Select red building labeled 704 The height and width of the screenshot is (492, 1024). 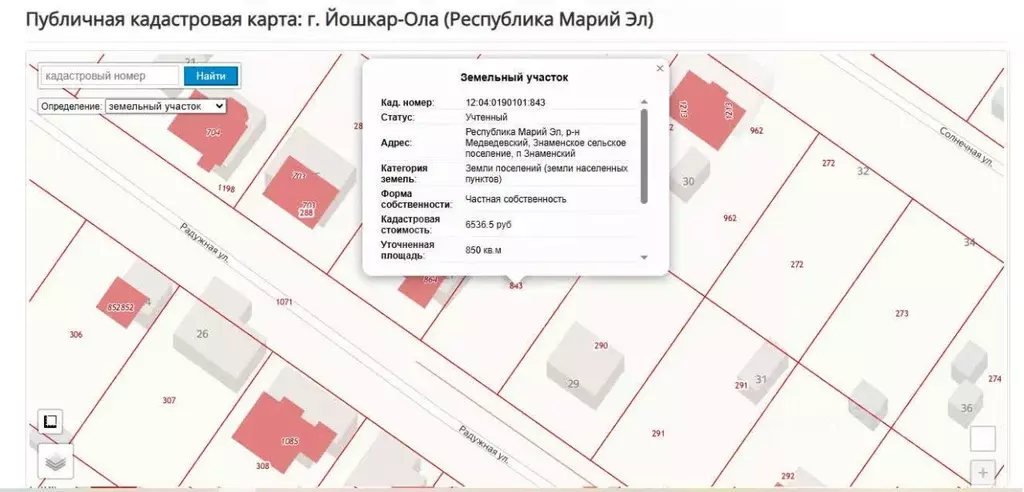tap(210, 131)
